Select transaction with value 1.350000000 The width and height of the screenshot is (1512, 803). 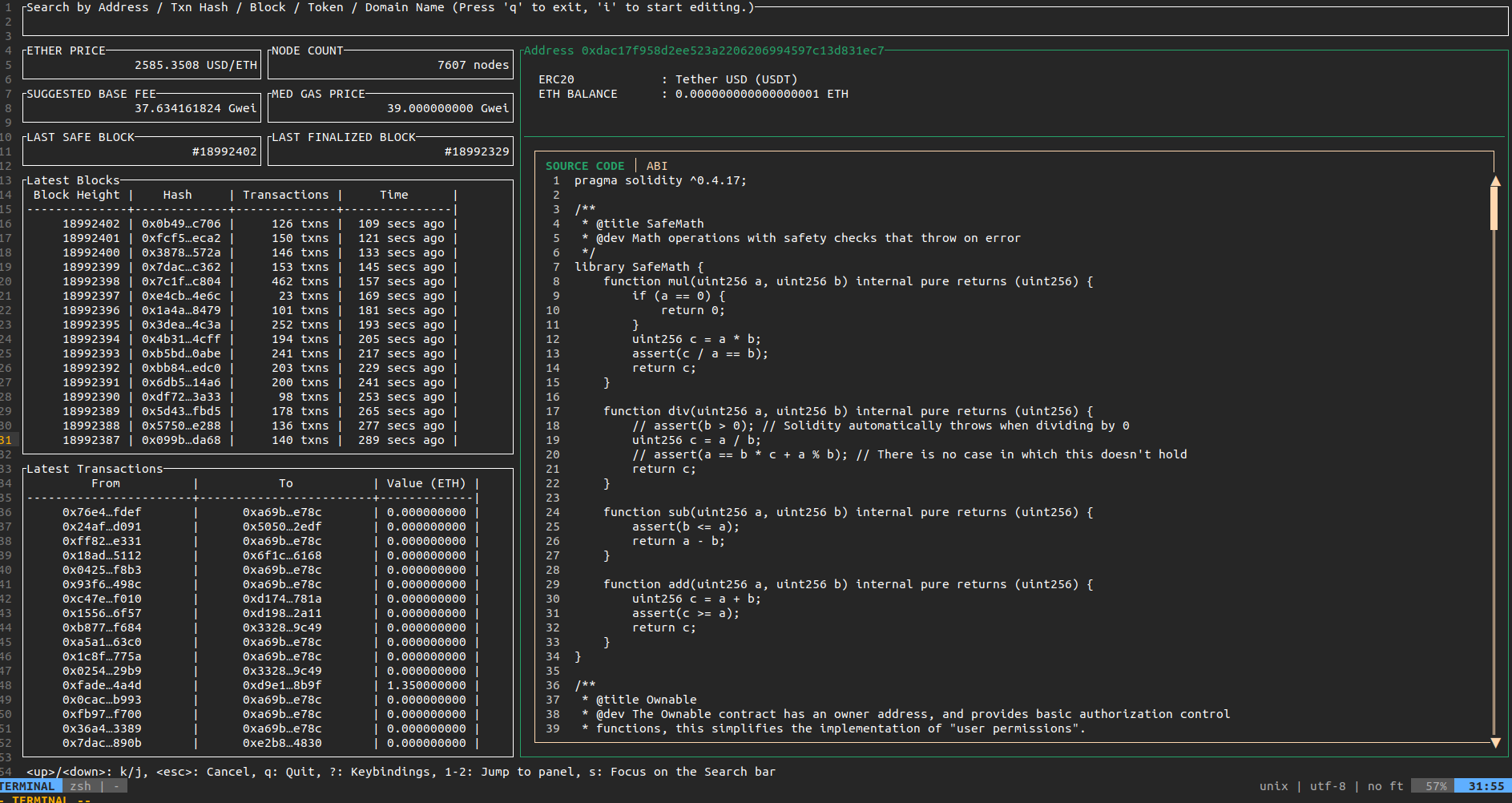pyautogui.click(x=426, y=685)
